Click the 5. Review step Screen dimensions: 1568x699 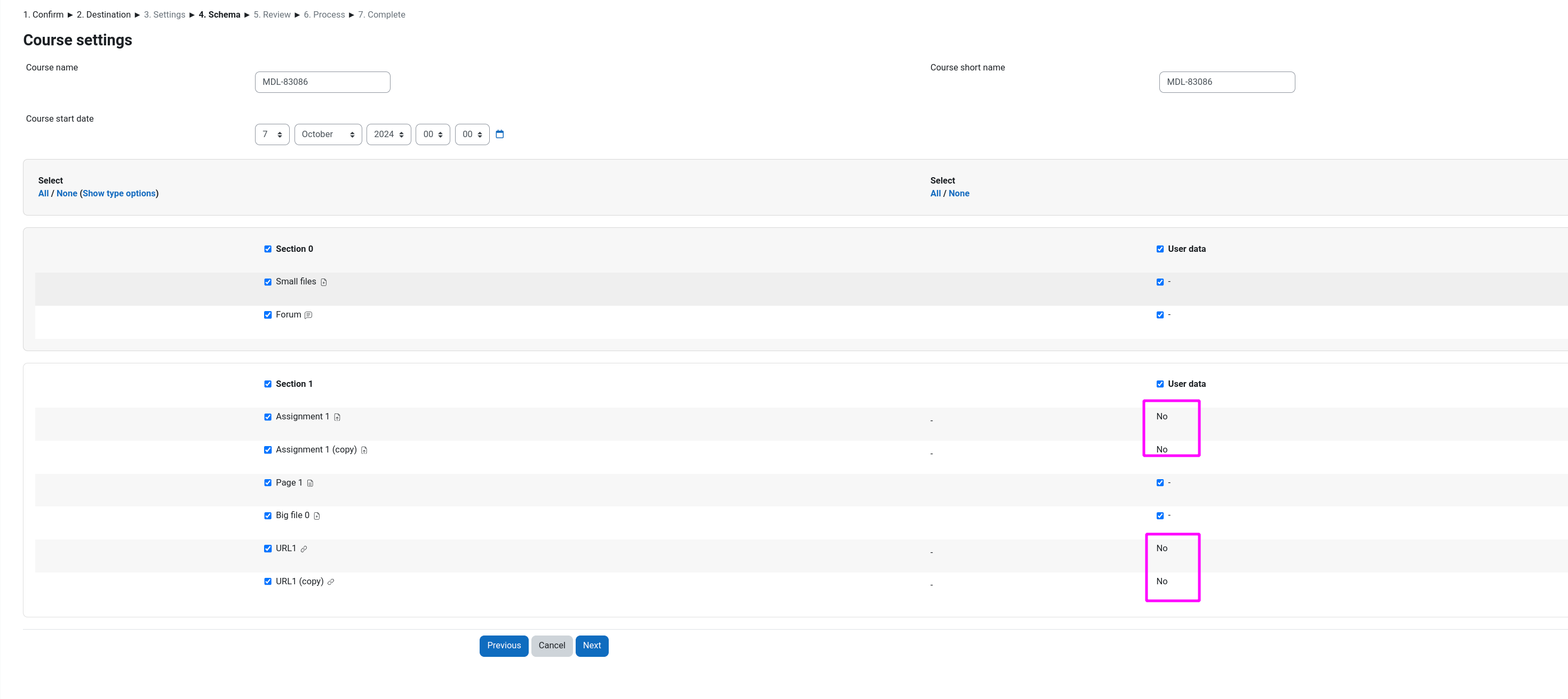point(272,14)
